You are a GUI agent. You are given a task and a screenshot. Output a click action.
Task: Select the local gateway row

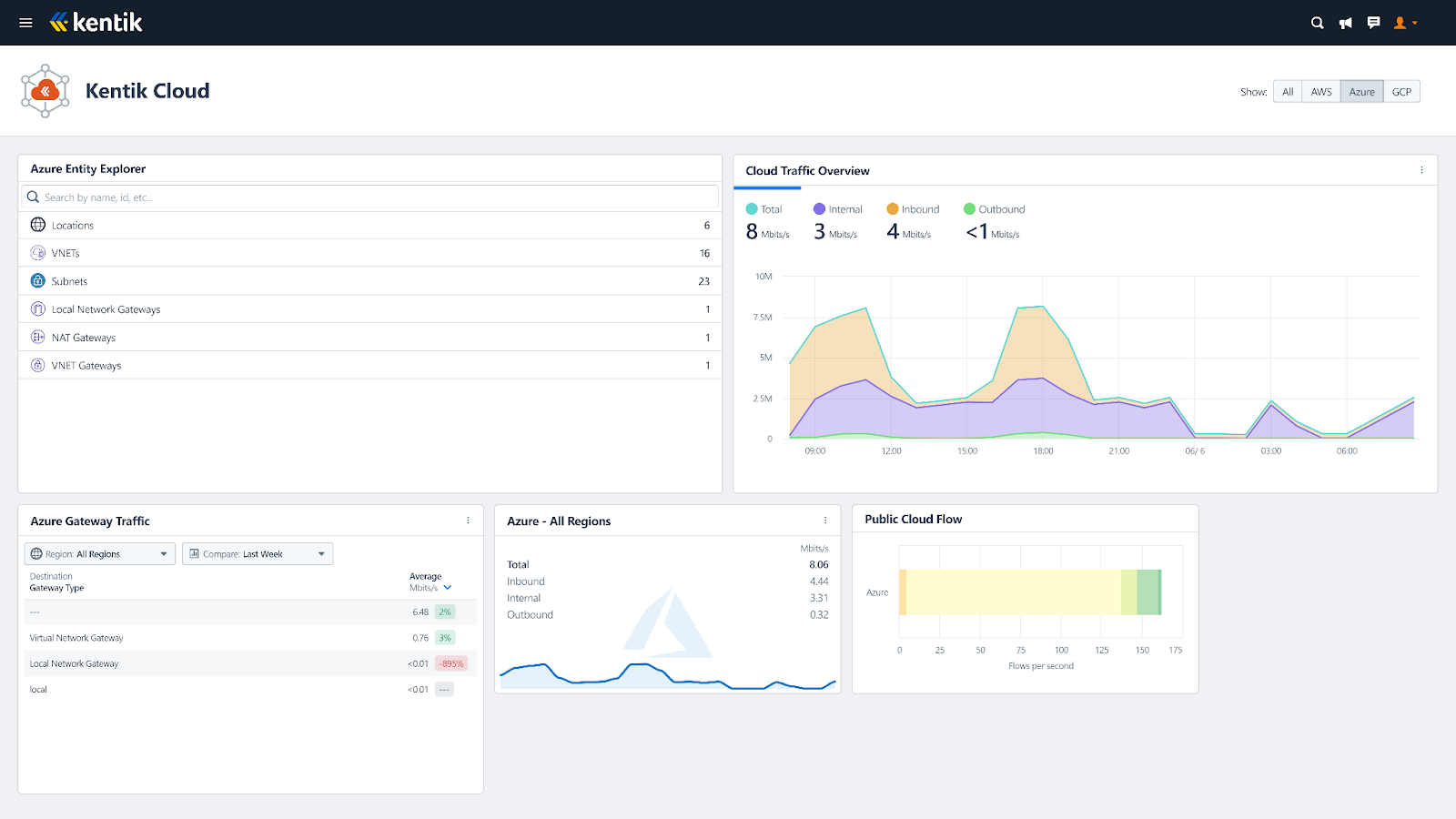250,690
